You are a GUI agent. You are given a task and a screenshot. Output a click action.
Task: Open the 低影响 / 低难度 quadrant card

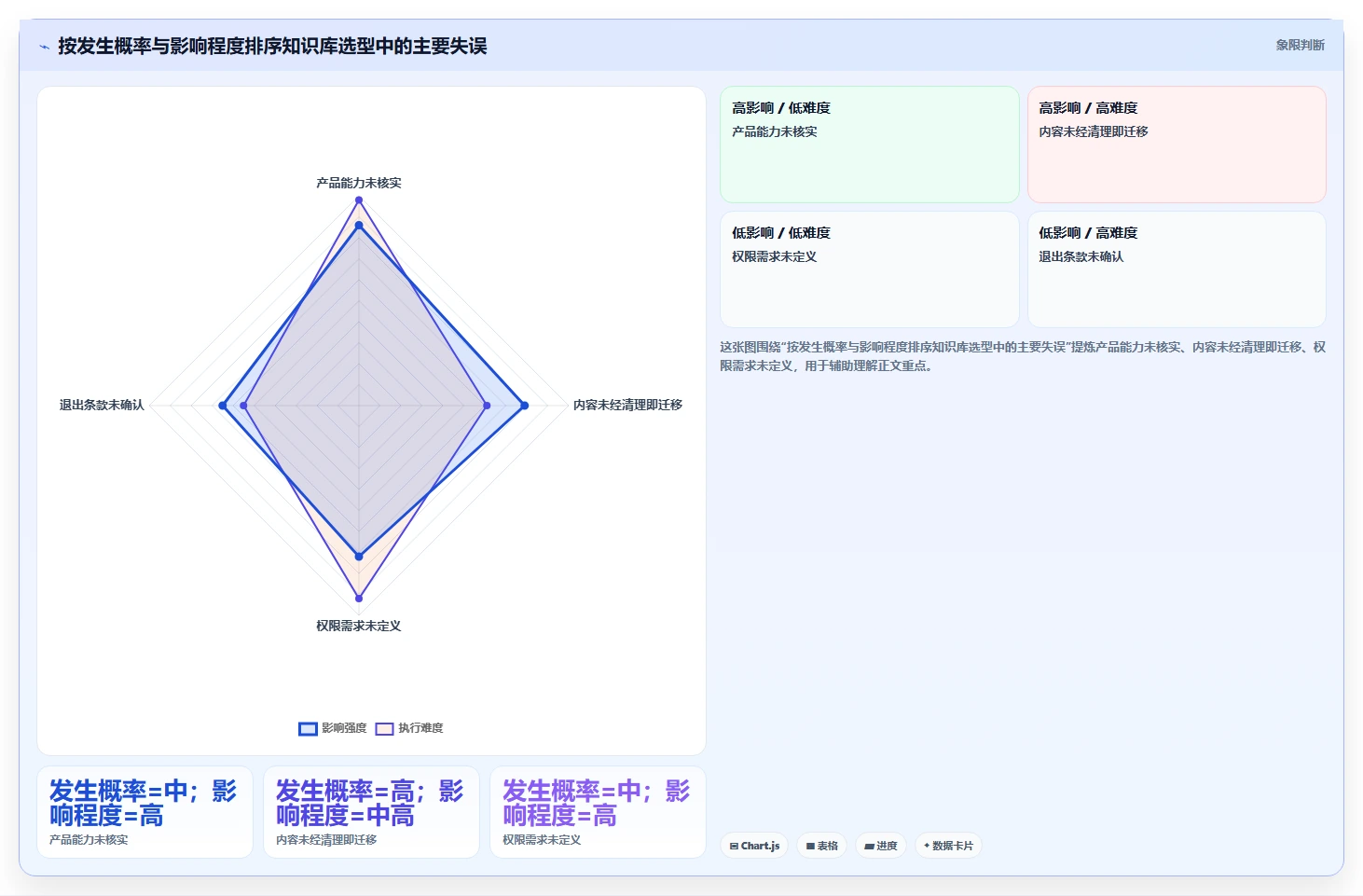click(x=870, y=269)
